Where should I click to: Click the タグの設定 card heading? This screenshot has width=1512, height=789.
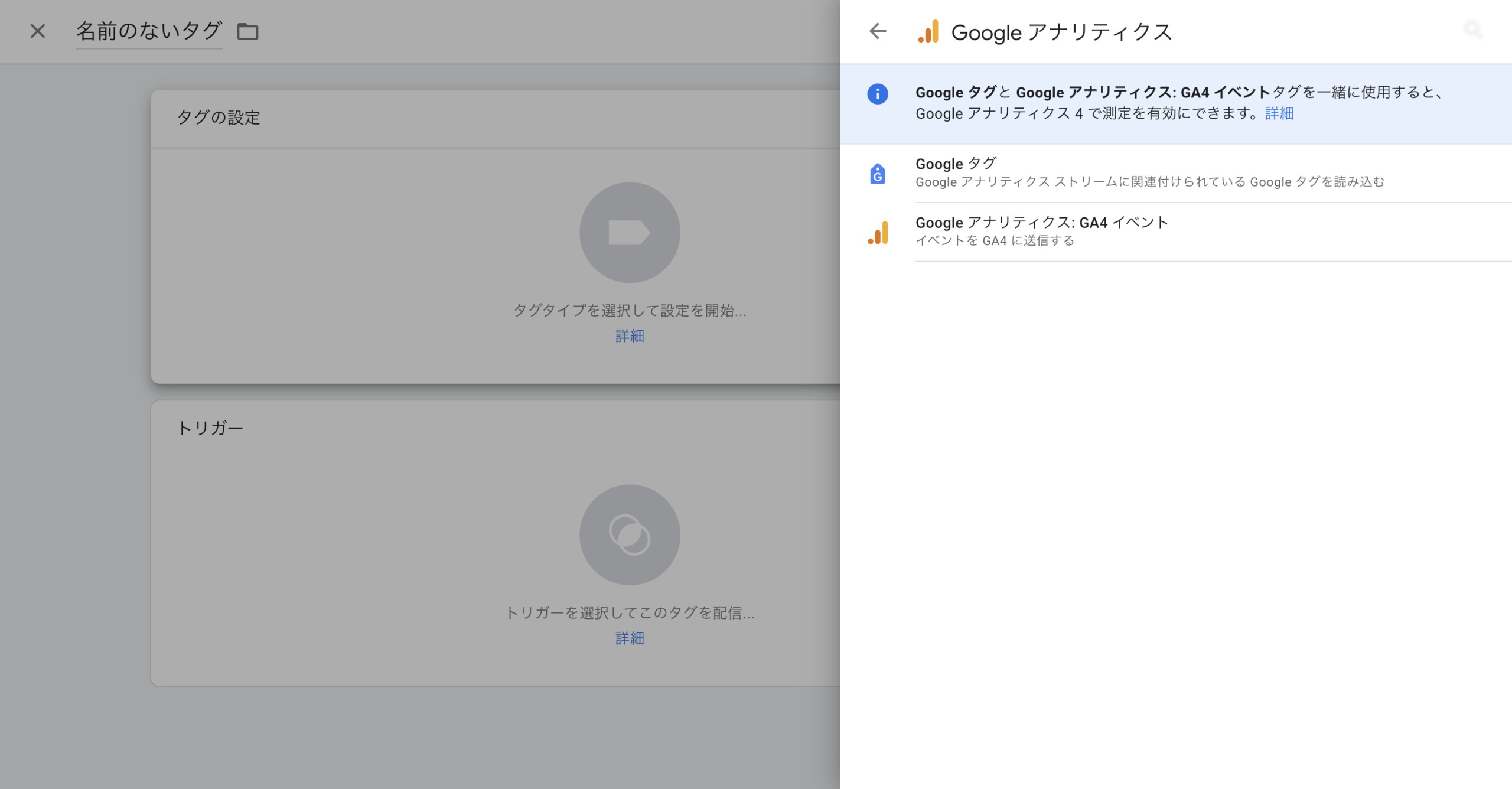point(219,118)
